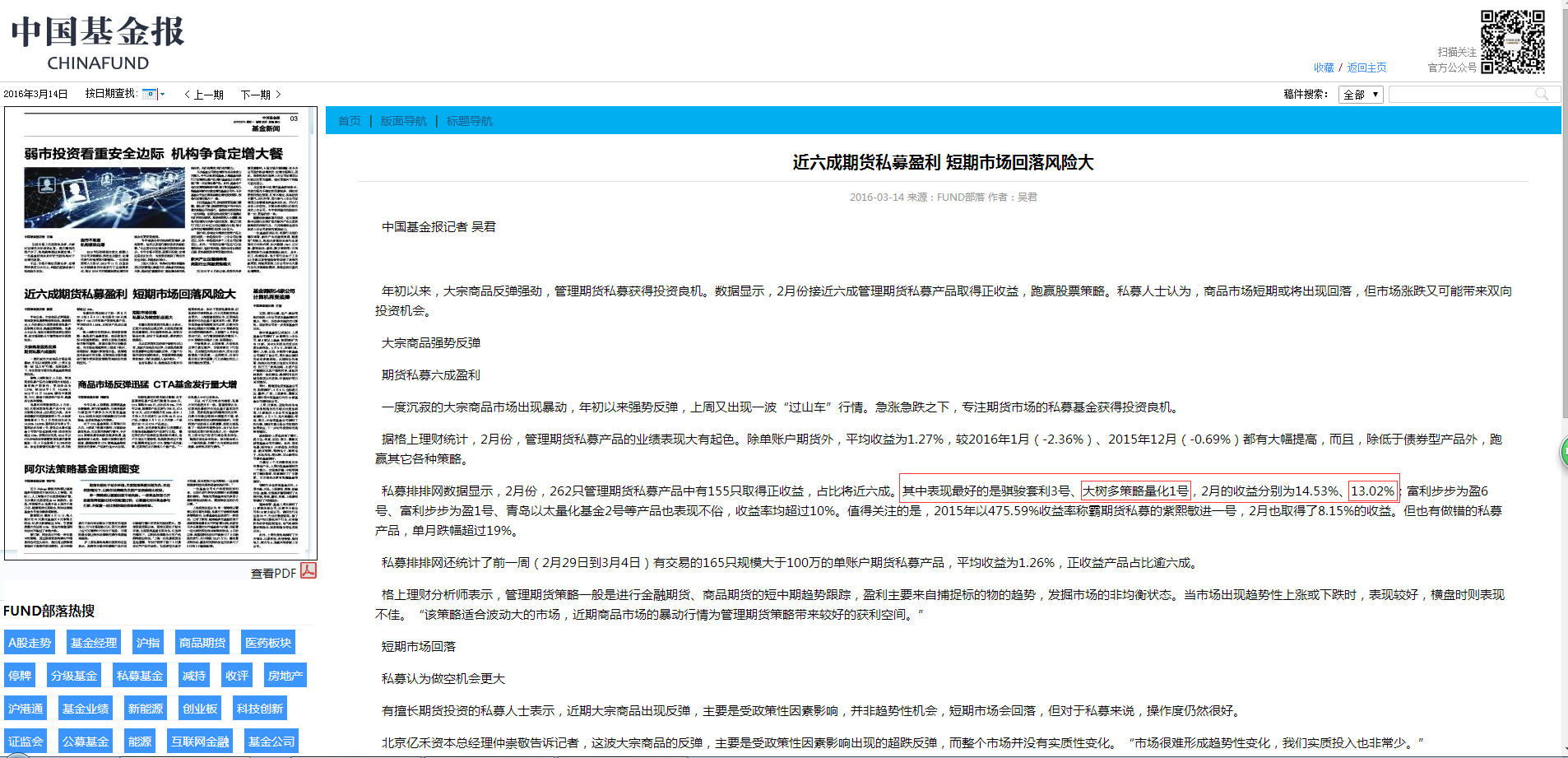
Task: Click thumbnail headline 阿尔法策略基金困境图变
Action: coord(82,469)
